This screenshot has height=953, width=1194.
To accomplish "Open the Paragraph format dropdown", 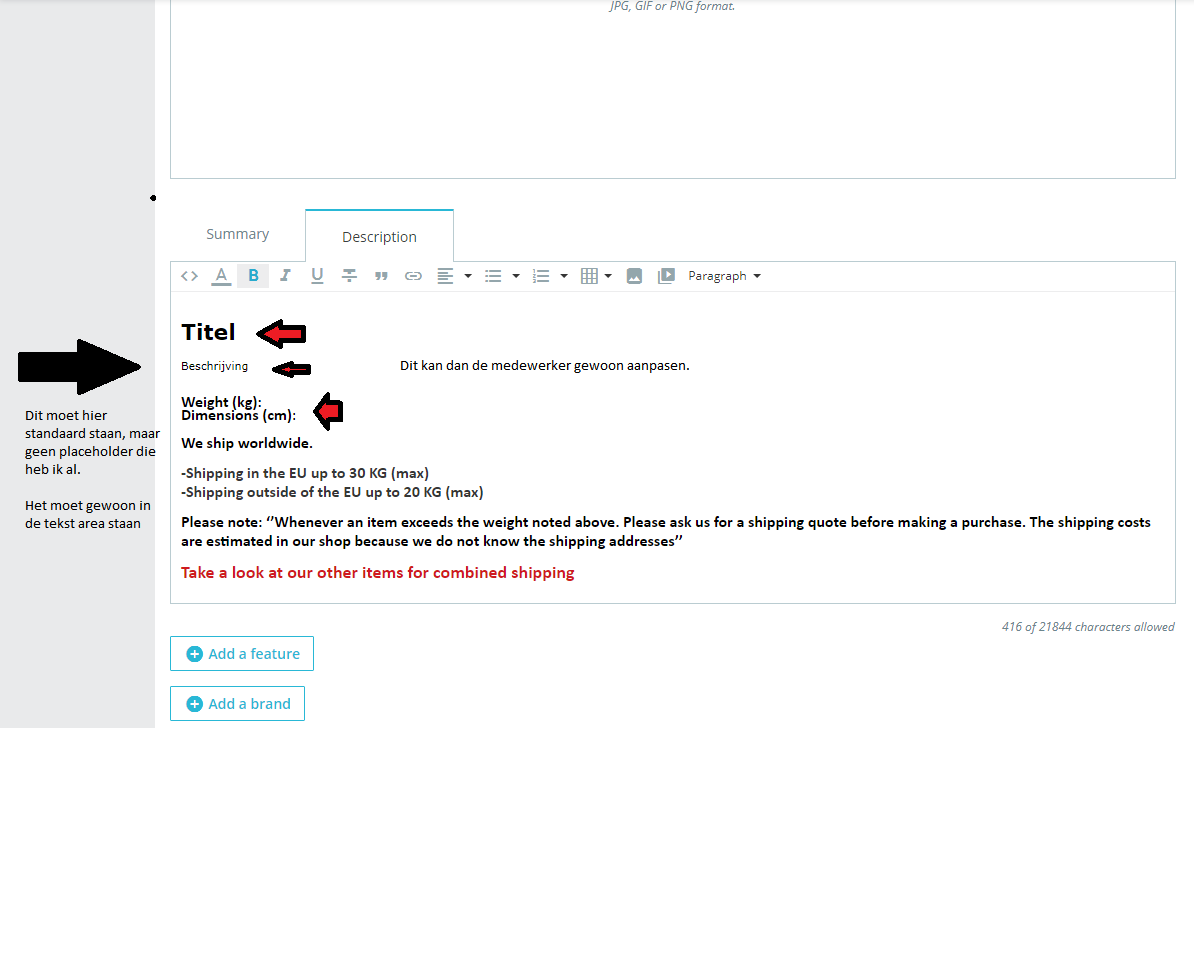I will coord(724,276).
